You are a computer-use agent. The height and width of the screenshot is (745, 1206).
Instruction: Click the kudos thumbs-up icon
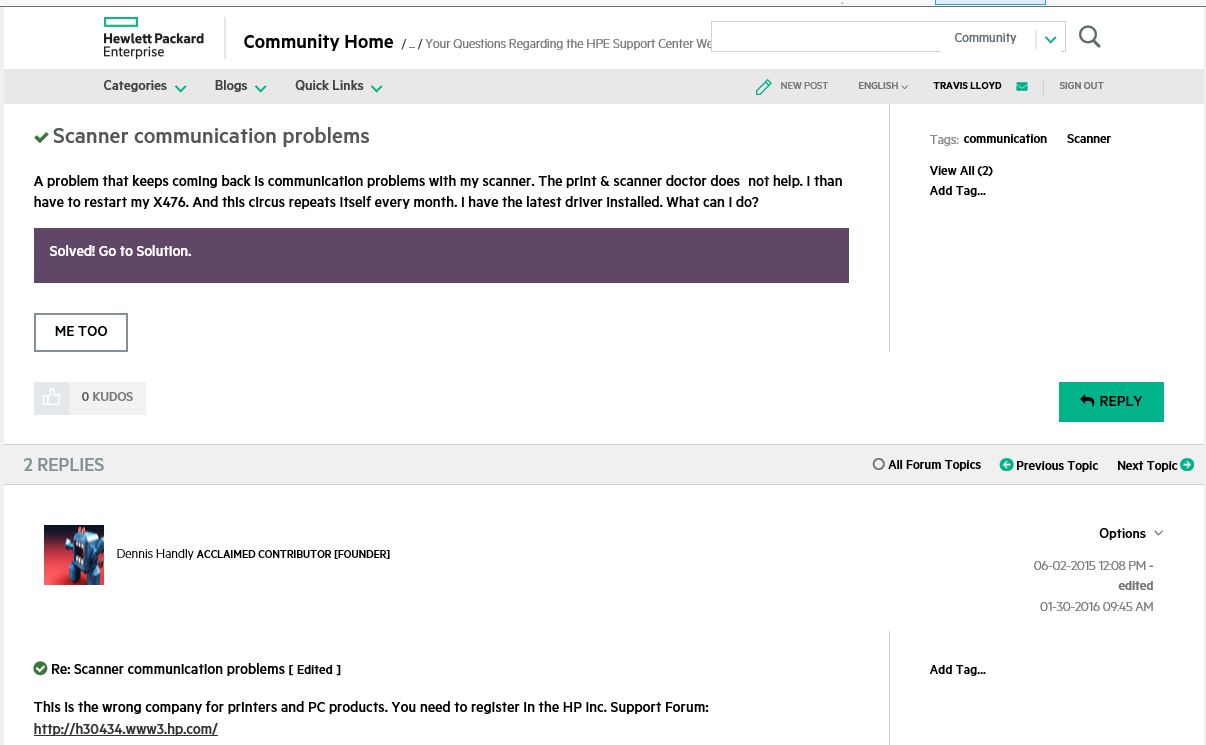click(x=52, y=398)
